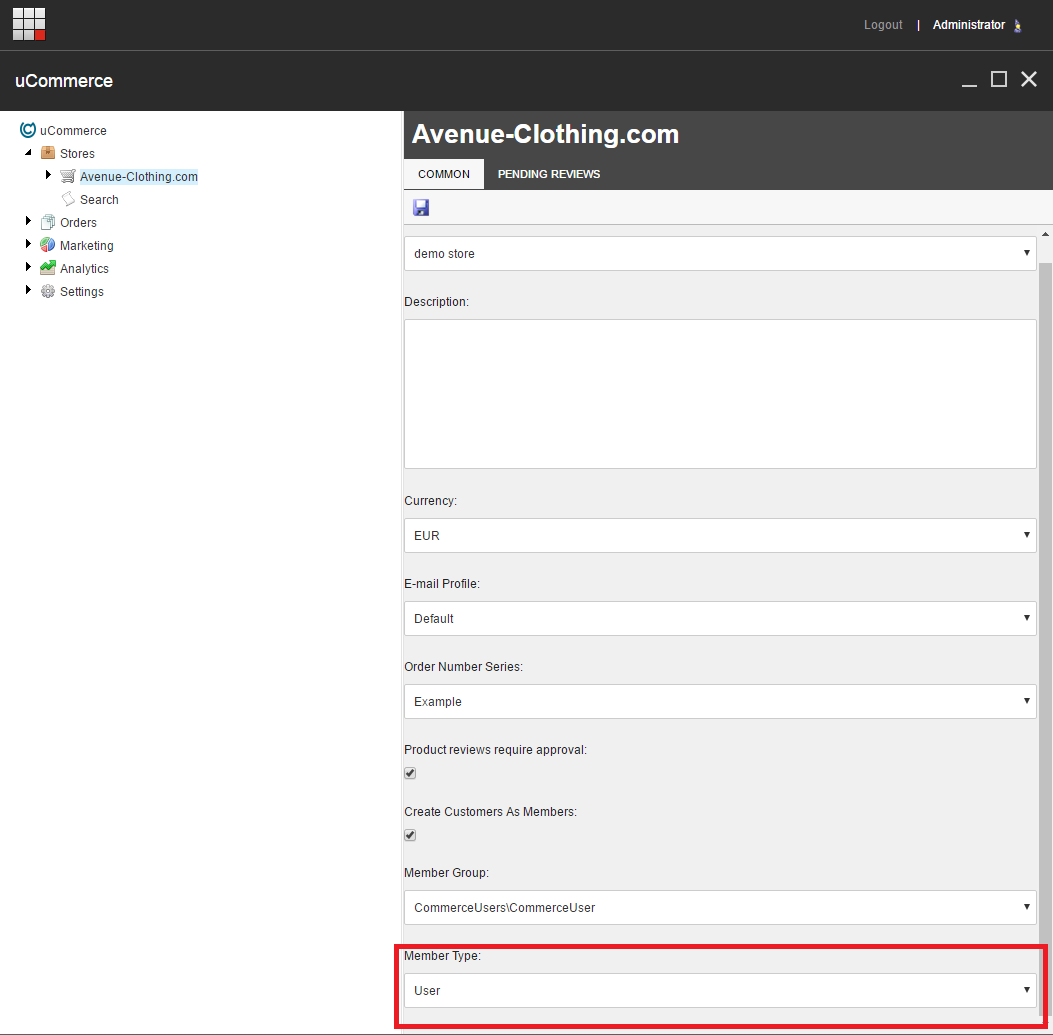This screenshot has height=1035, width=1053.
Task: Select the Orders tree item
Action: point(79,222)
